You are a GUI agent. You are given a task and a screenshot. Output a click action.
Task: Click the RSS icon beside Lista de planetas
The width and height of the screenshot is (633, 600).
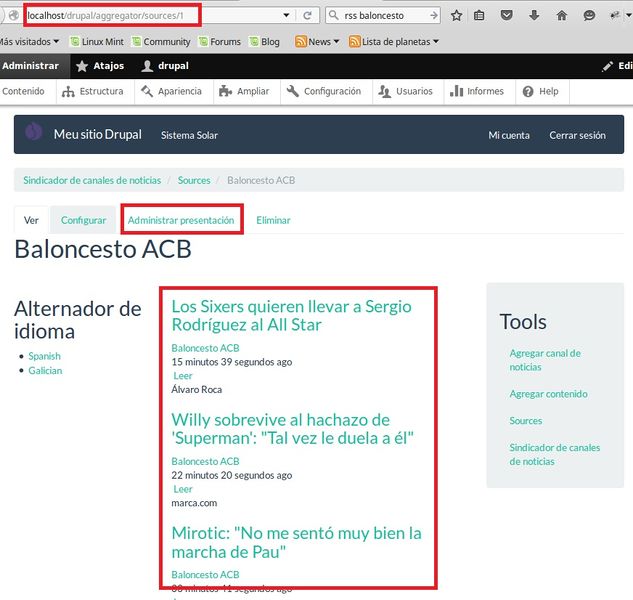point(354,42)
